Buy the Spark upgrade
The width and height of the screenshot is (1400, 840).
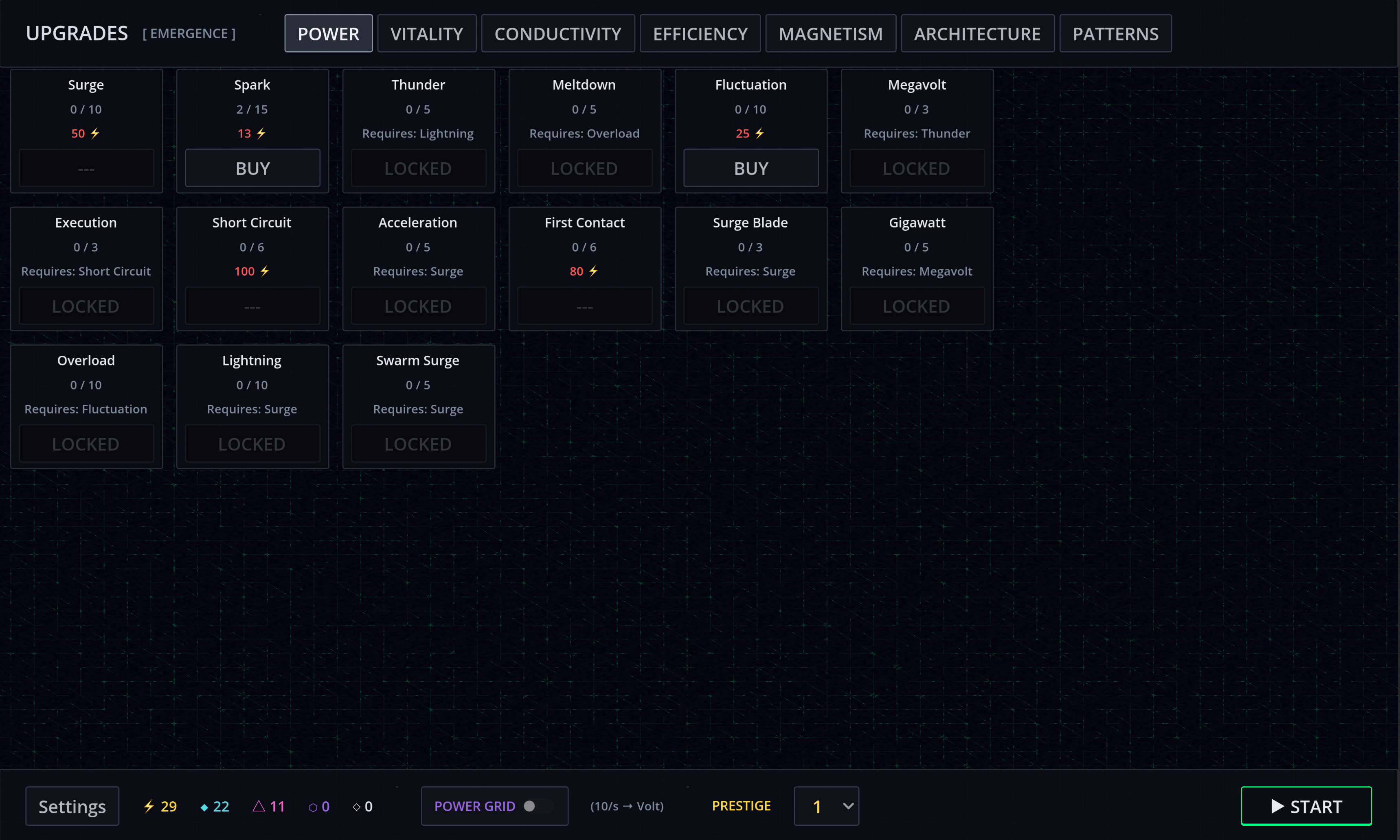point(252,168)
